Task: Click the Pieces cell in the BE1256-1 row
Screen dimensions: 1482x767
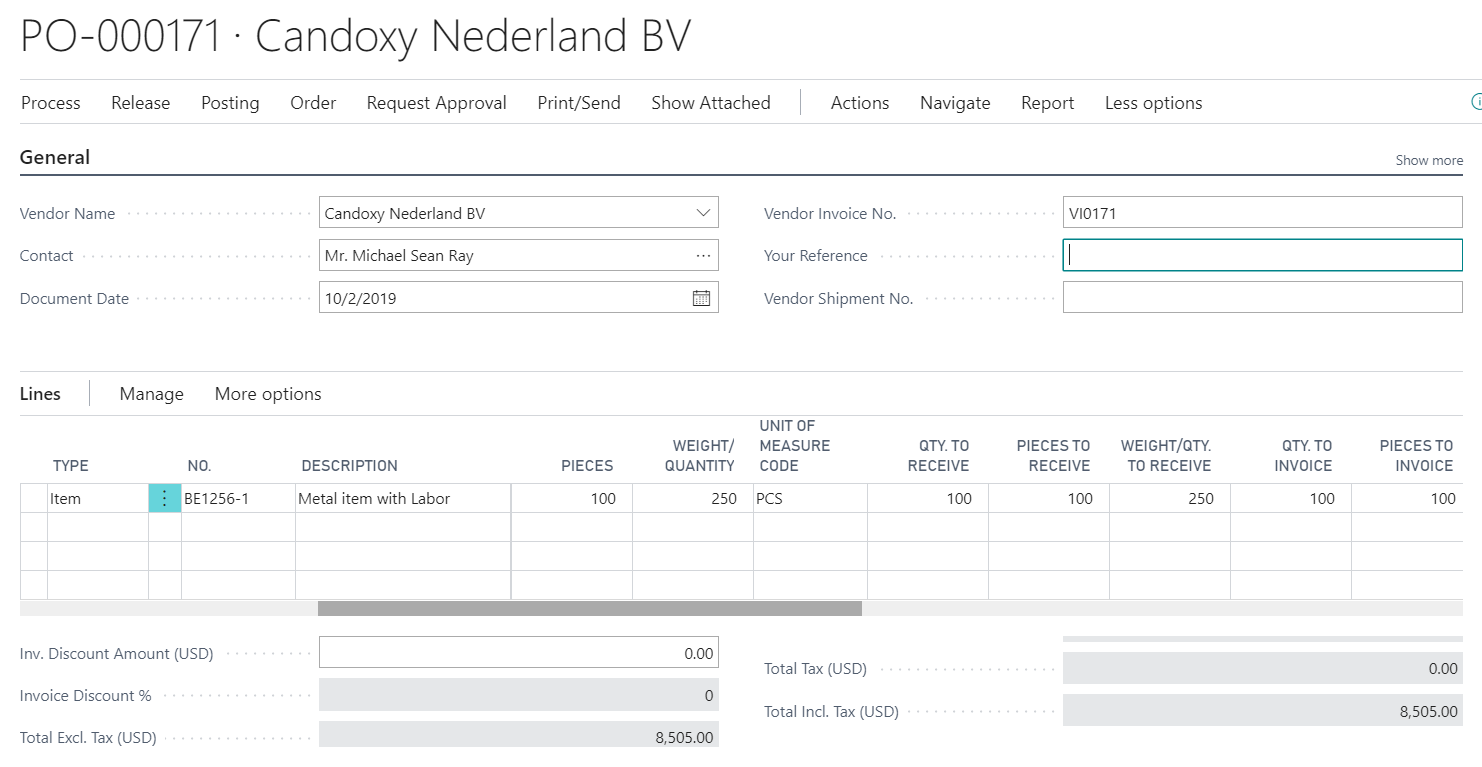Action: pyautogui.click(x=572, y=498)
